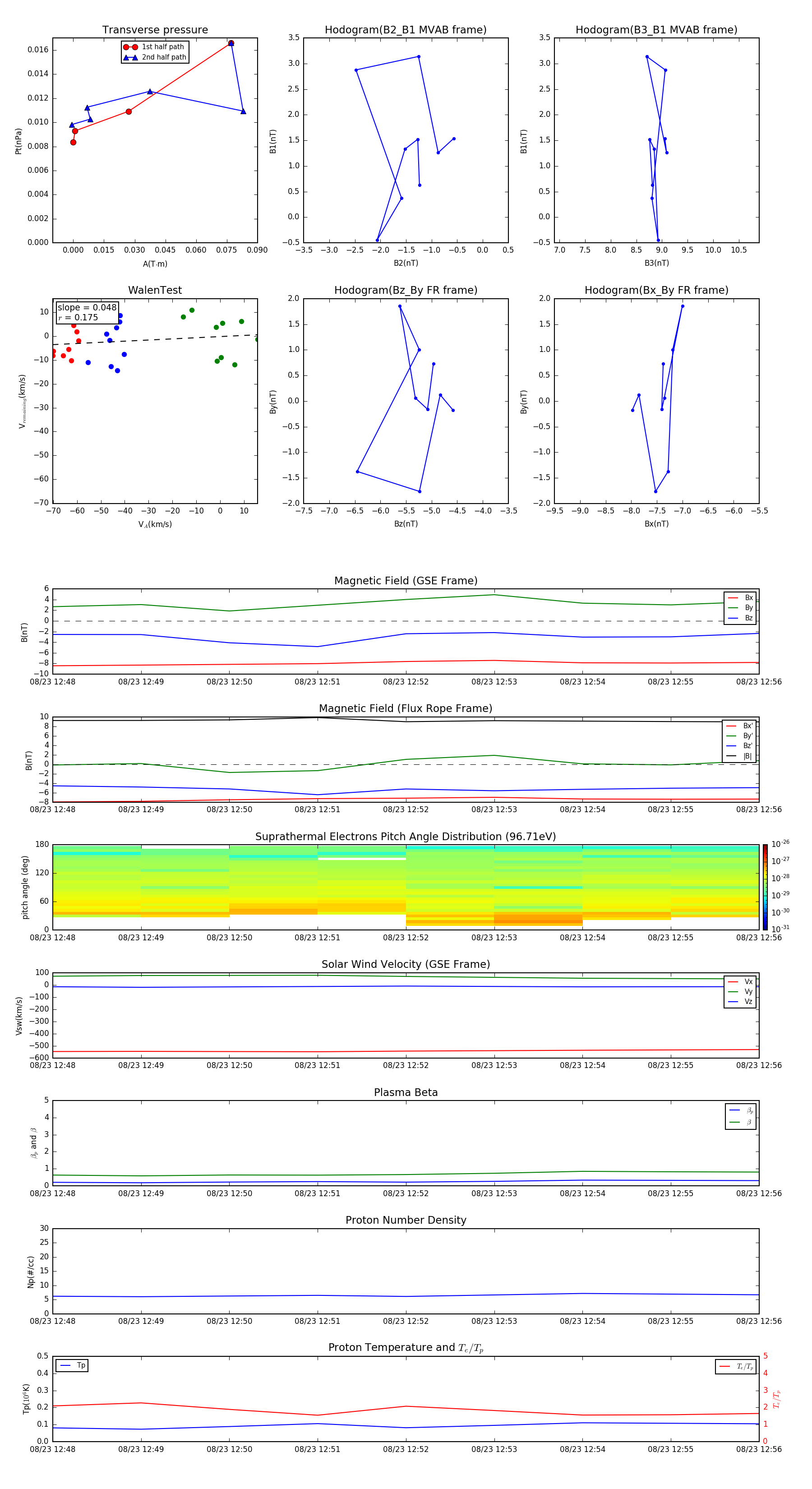This screenshot has width=812, height=1489.
Task: Click the 'Vy' legend entry in velocity plot
Action: click(x=740, y=991)
